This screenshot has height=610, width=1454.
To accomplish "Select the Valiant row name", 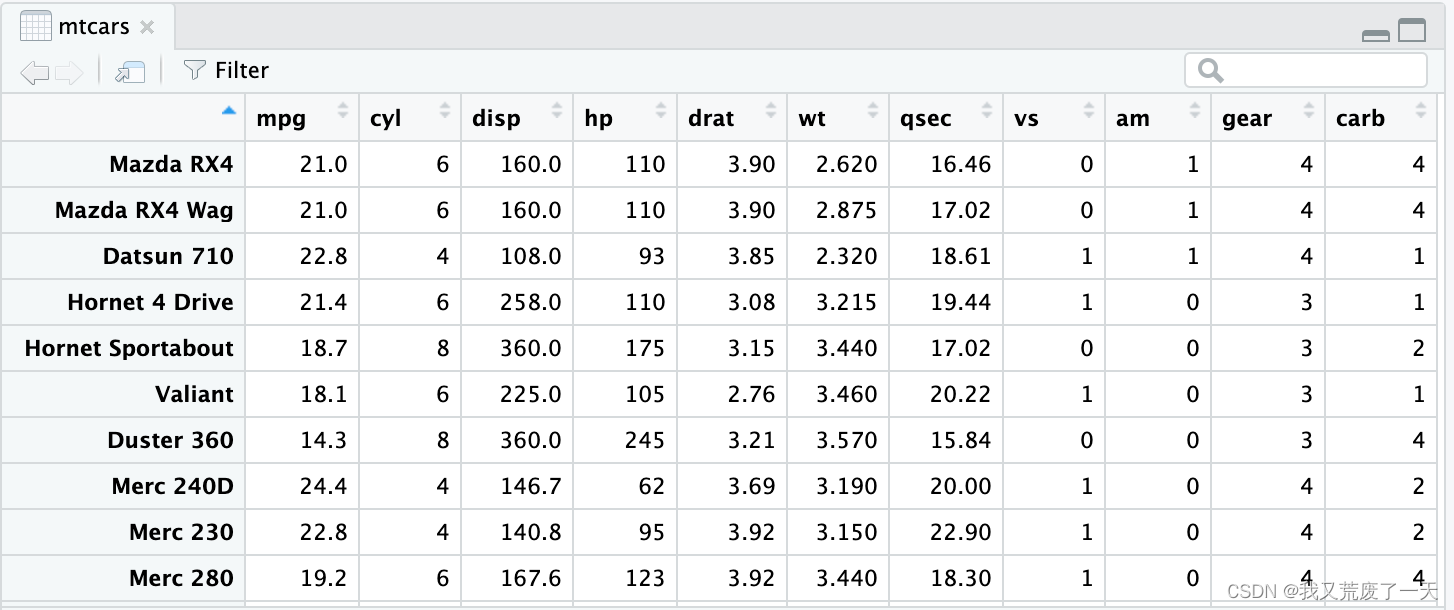I will (x=194, y=394).
